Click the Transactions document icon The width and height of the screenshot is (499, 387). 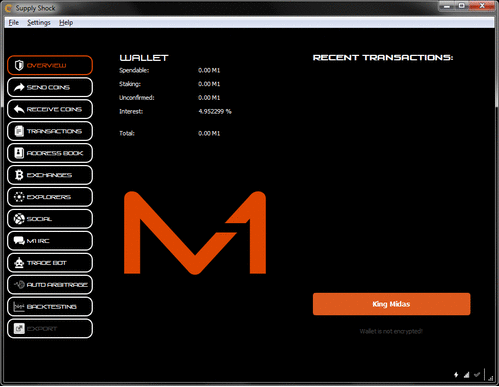pyautogui.click(x=19, y=131)
